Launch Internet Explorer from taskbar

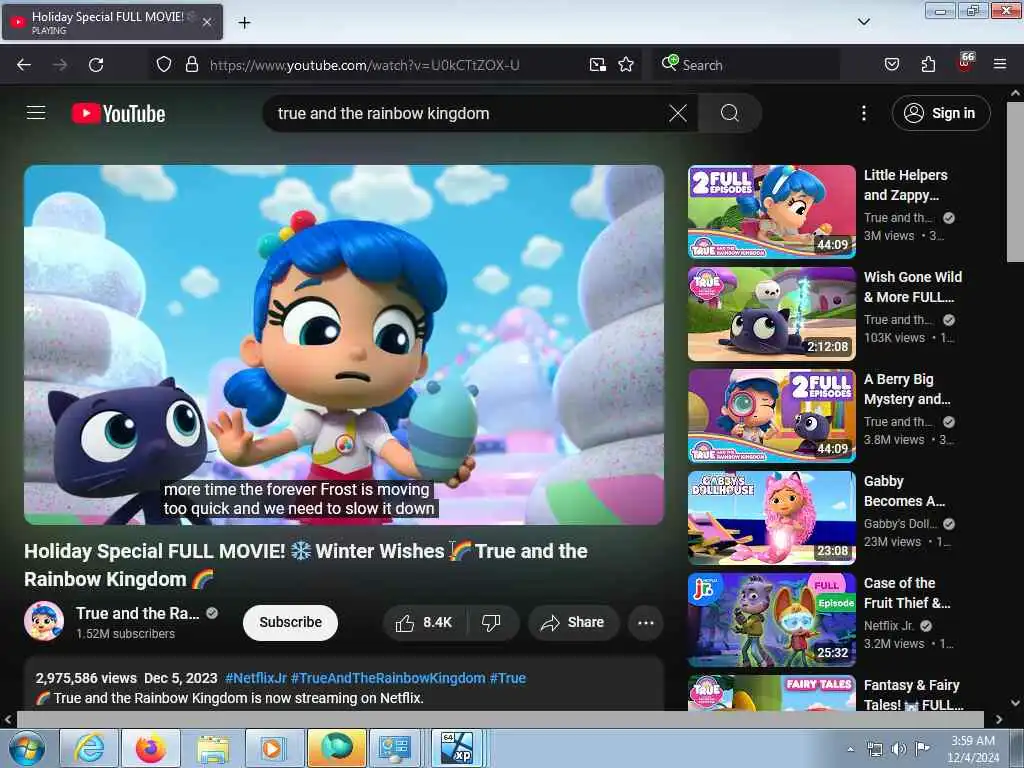pyautogui.click(x=89, y=748)
